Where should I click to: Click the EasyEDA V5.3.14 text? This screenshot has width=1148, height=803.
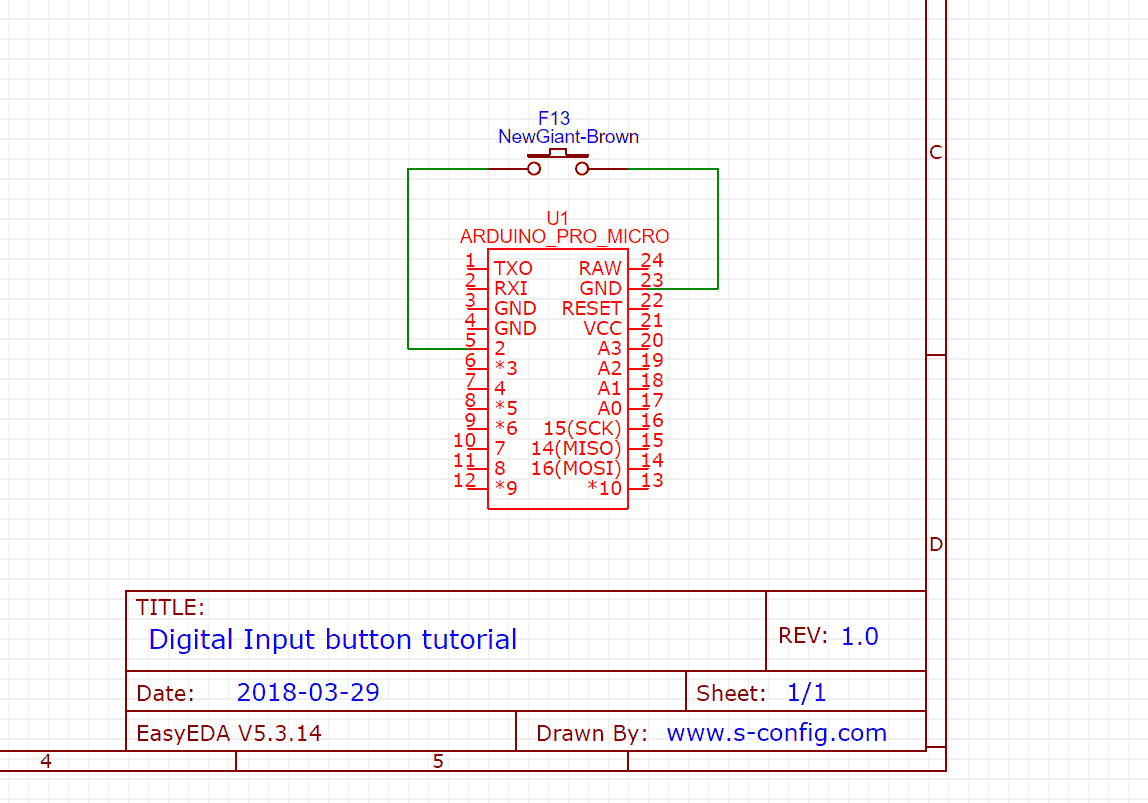(229, 733)
